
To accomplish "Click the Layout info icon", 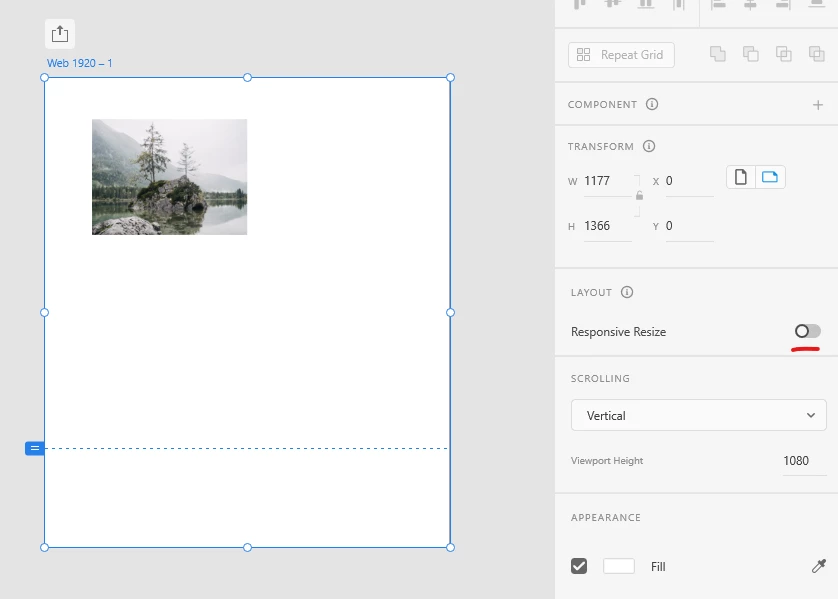I will (627, 292).
